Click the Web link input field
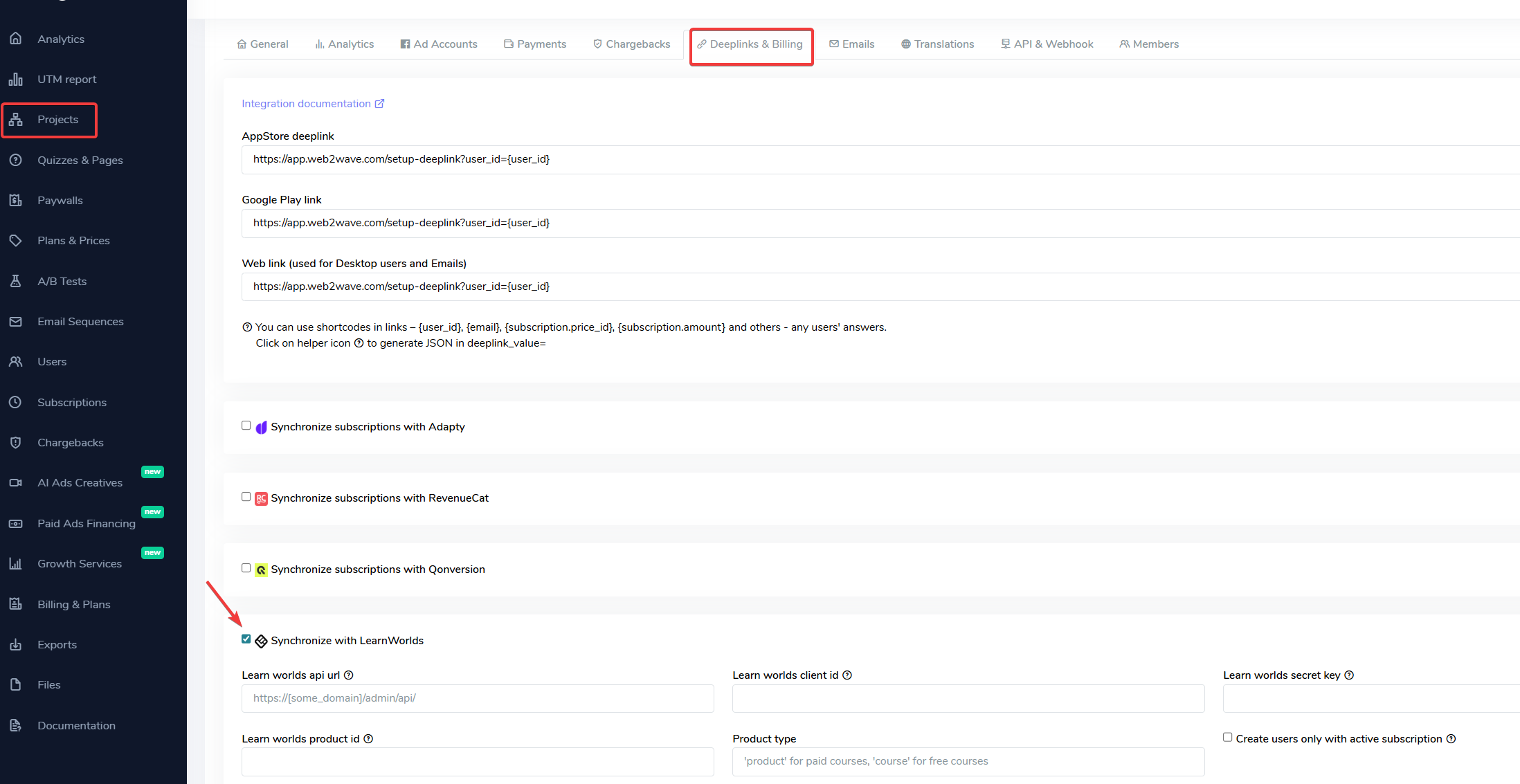The image size is (1520, 784). pyautogui.click(x=880, y=286)
